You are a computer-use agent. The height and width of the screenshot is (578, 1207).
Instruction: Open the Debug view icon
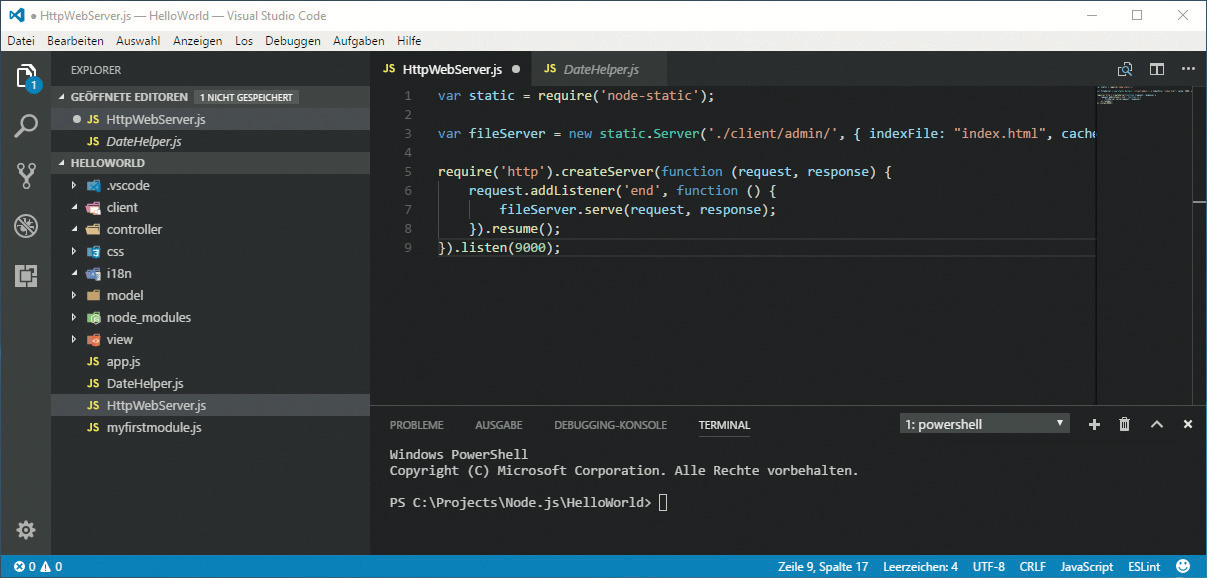point(26,226)
